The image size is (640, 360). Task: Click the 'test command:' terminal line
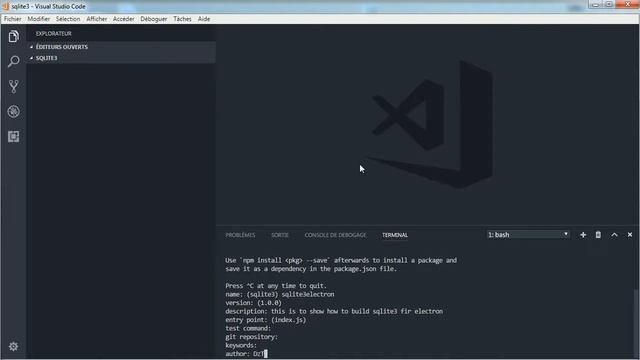tap(248, 328)
